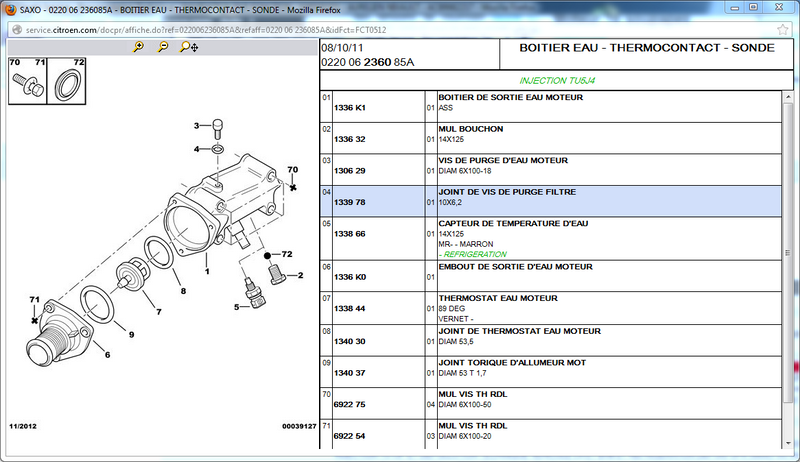Image resolution: width=800 pixels, height=462 pixels.
Task: Click the site identity globe icon
Action: tap(17, 30)
